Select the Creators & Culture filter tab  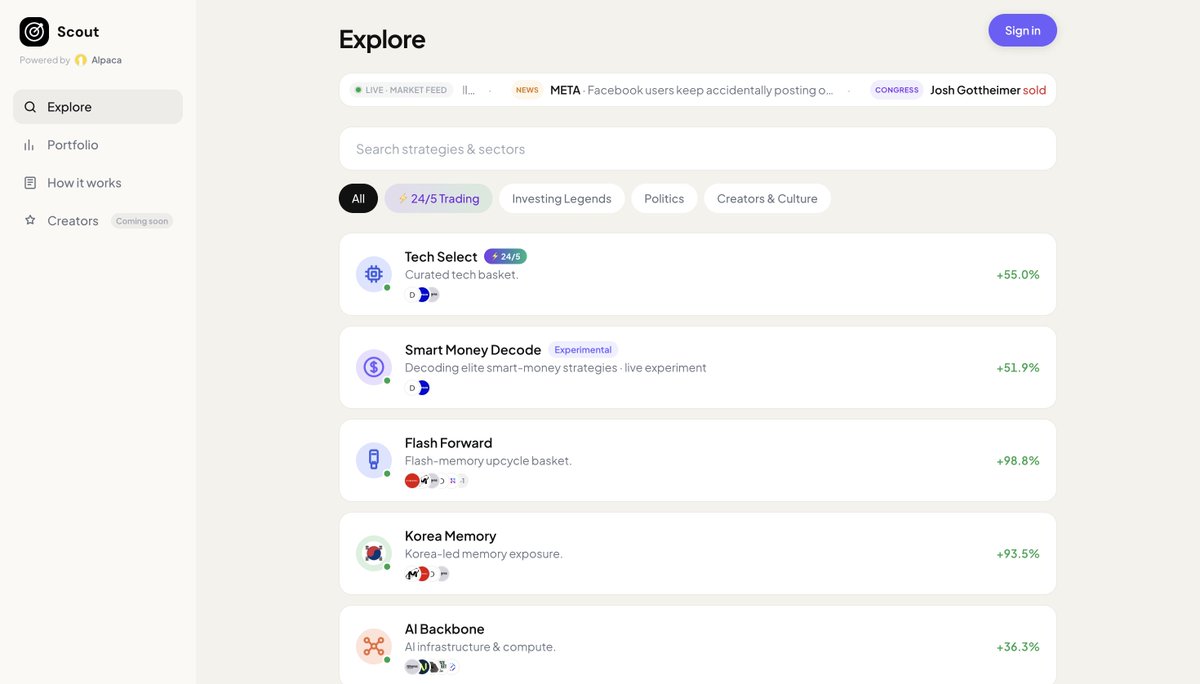767,199
